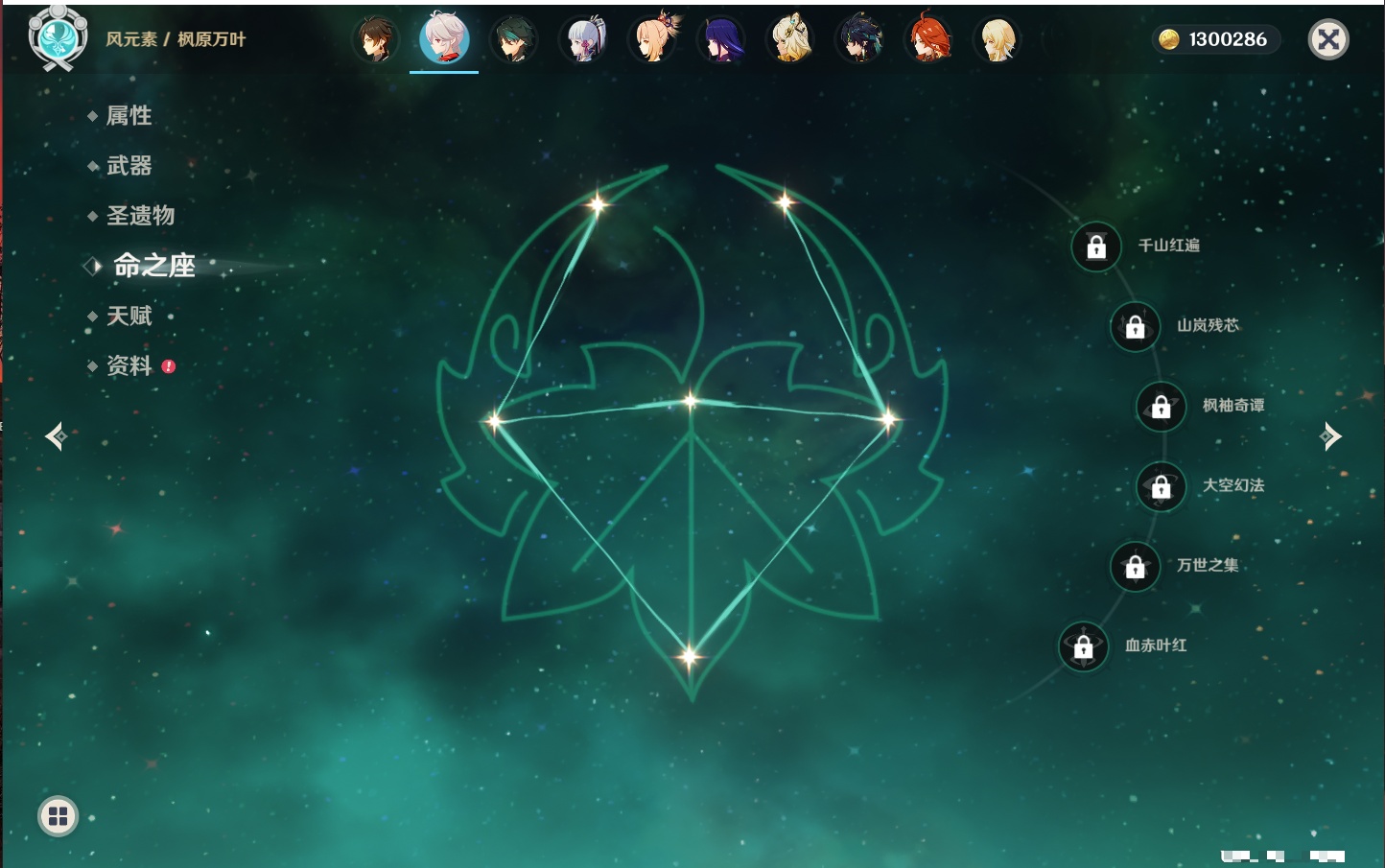The width and height of the screenshot is (1385, 868).
Task: Click the upper-right star of the constellation
Action: (x=785, y=201)
